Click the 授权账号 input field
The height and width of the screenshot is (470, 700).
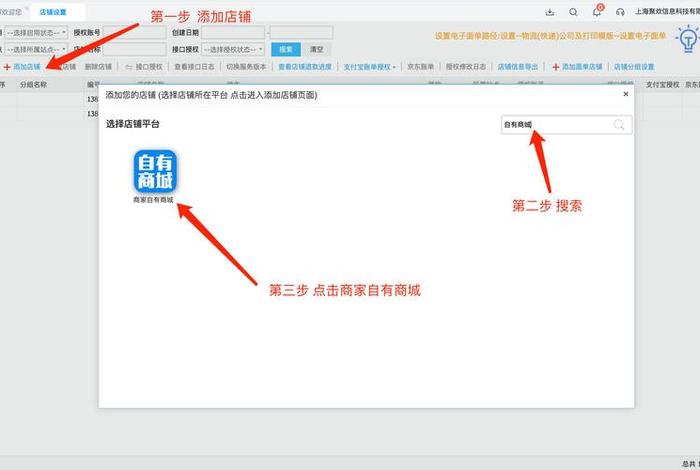coord(134,33)
